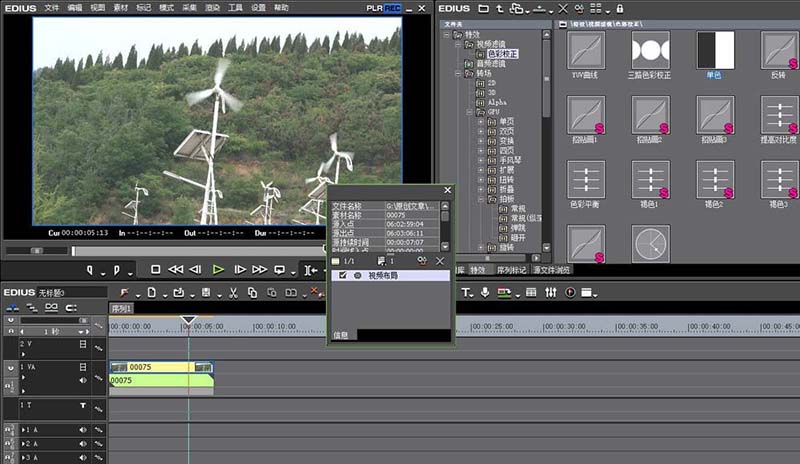Toggle the 视频布局 checkbox in information panel
800x464 pixels.
click(x=343, y=275)
